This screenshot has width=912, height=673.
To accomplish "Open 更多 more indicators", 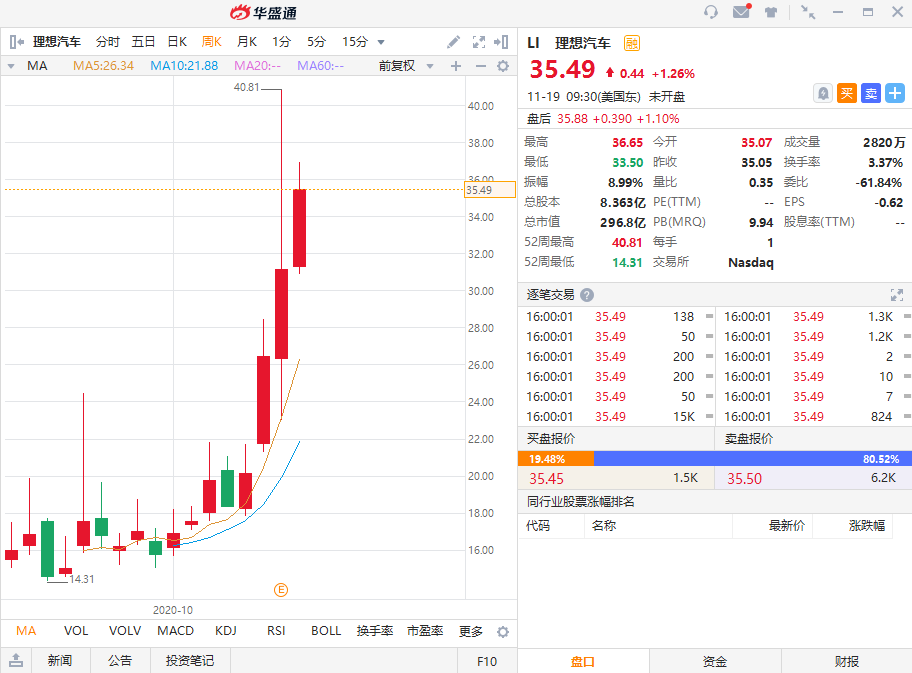I will pos(471,631).
